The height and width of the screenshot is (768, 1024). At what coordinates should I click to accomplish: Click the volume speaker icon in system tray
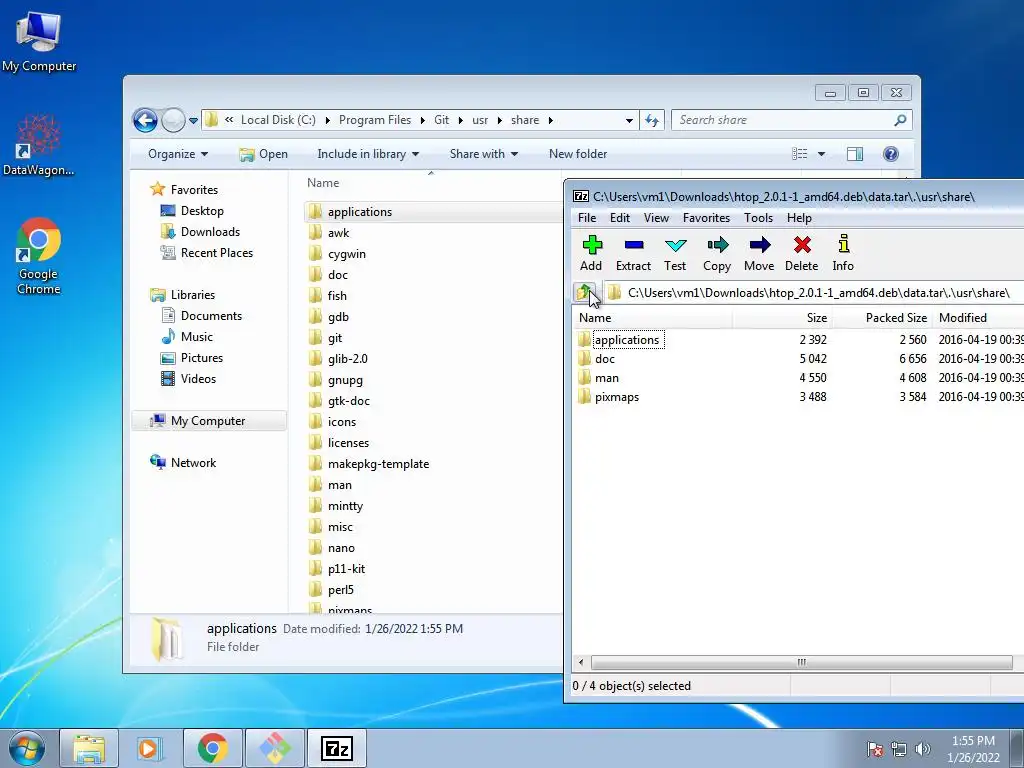click(922, 749)
